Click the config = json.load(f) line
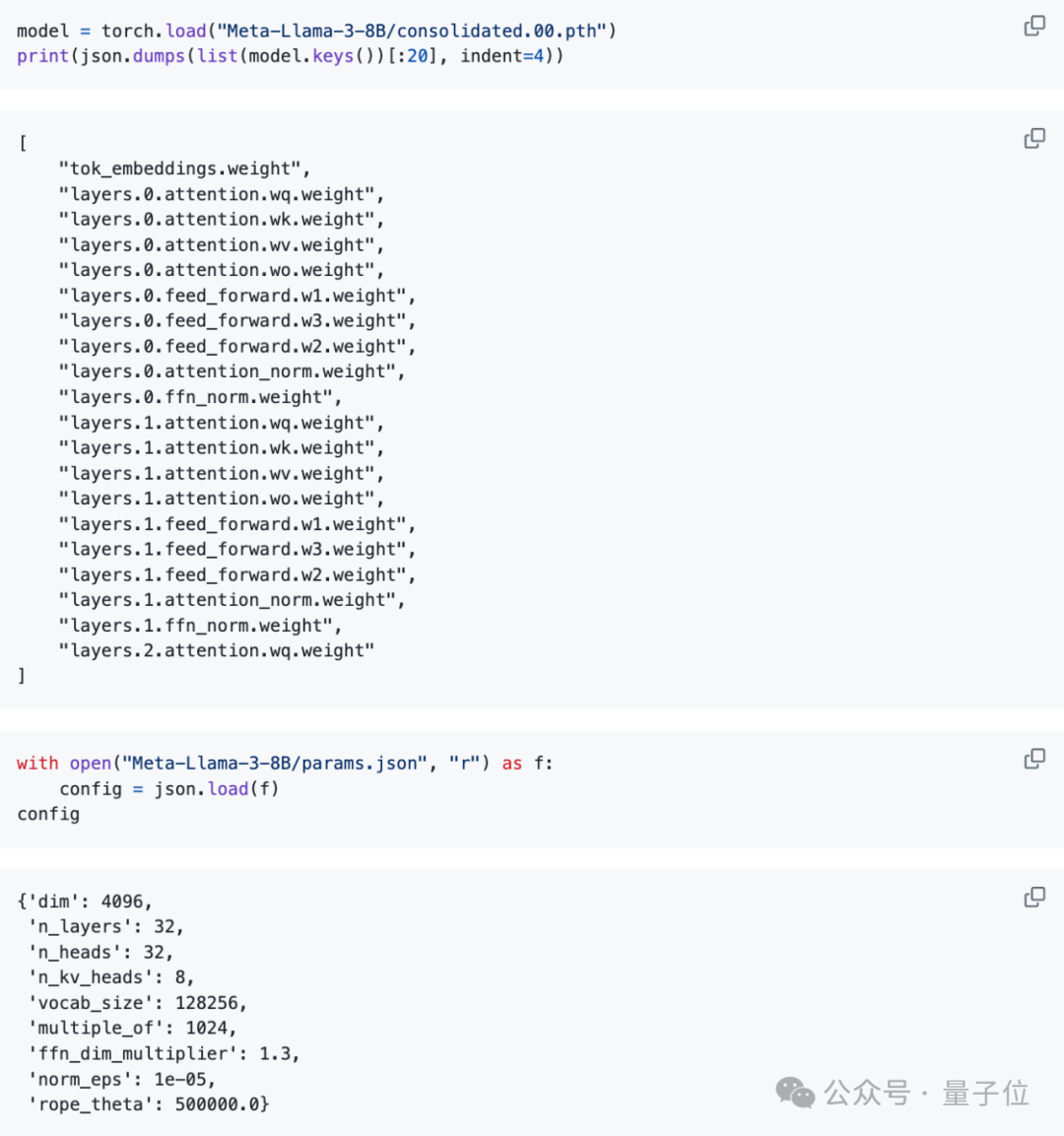 click(x=168, y=789)
